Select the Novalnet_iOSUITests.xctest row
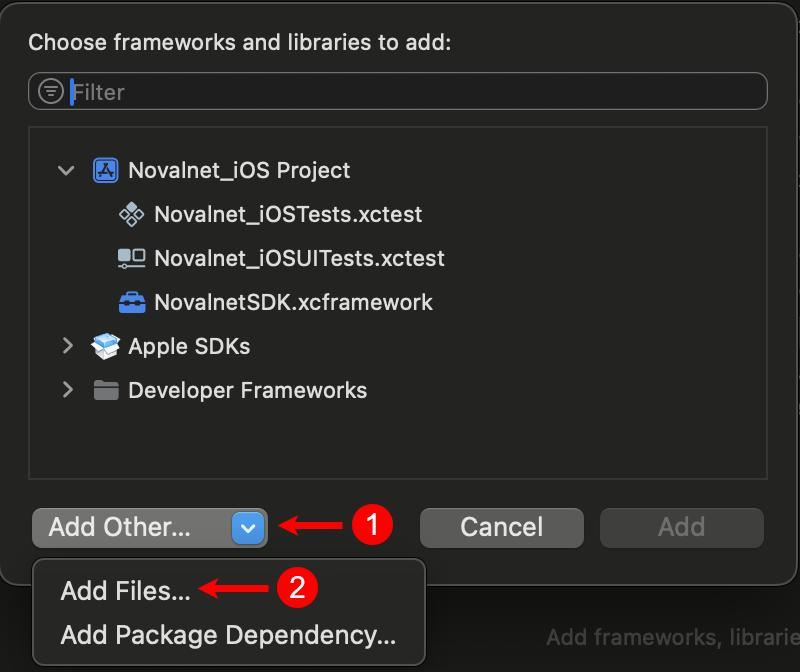 pyautogui.click(x=299, y=258)
